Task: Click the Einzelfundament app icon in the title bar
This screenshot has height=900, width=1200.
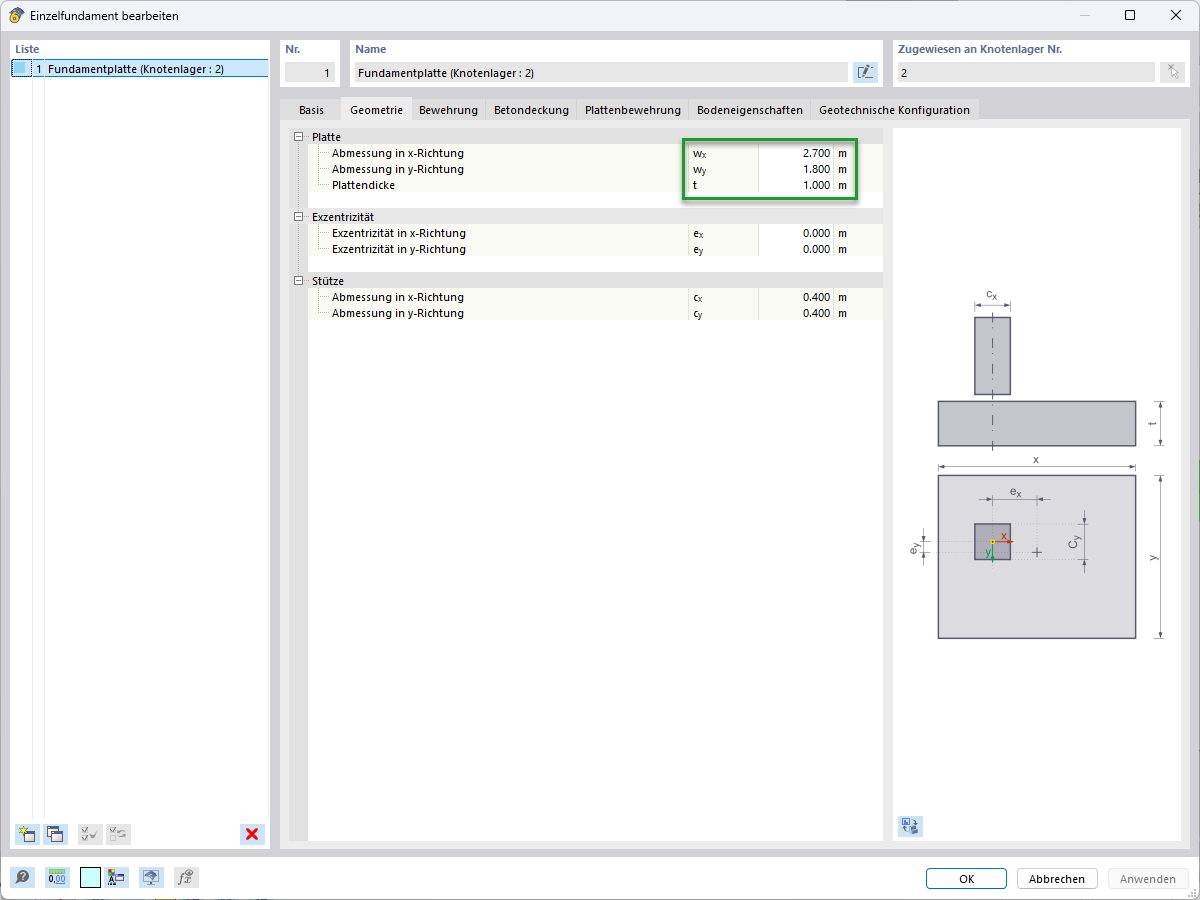Action: point(16,15)
